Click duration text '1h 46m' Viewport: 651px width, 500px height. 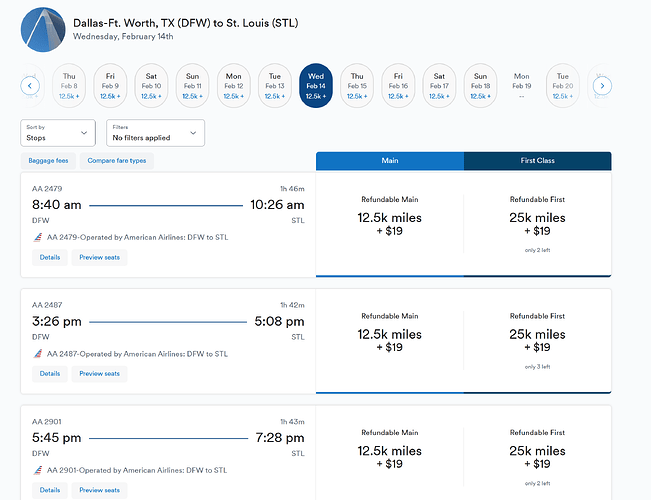pos(292,189)
